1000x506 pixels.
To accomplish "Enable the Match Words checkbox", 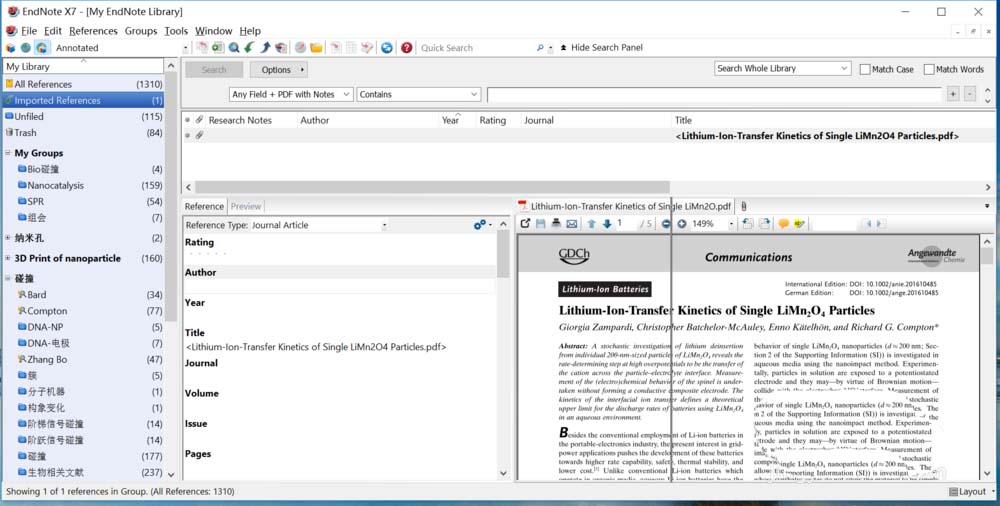I will (x=929, y=69).
